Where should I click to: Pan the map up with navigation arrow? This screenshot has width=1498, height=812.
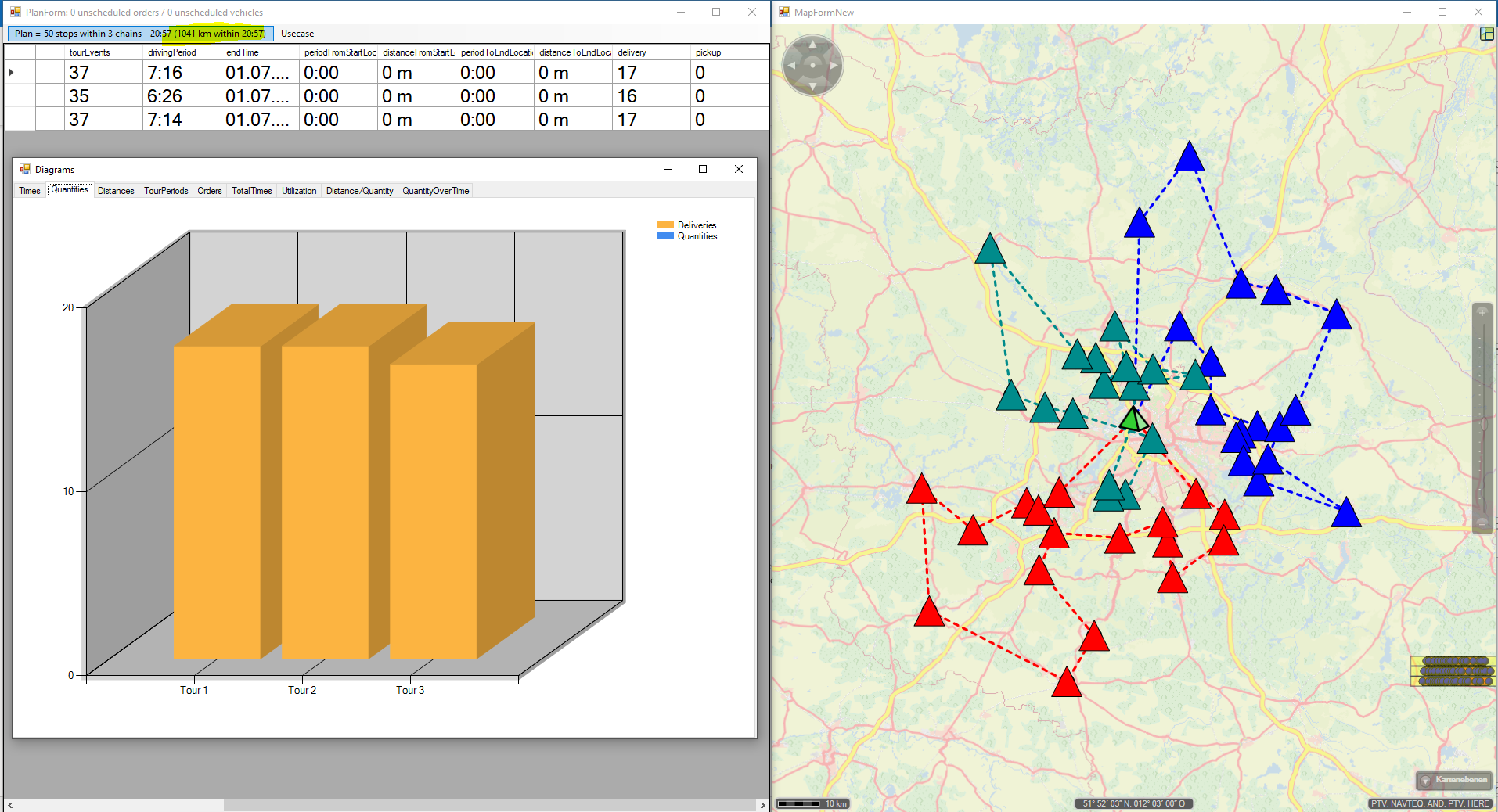[x=812, y=45]
